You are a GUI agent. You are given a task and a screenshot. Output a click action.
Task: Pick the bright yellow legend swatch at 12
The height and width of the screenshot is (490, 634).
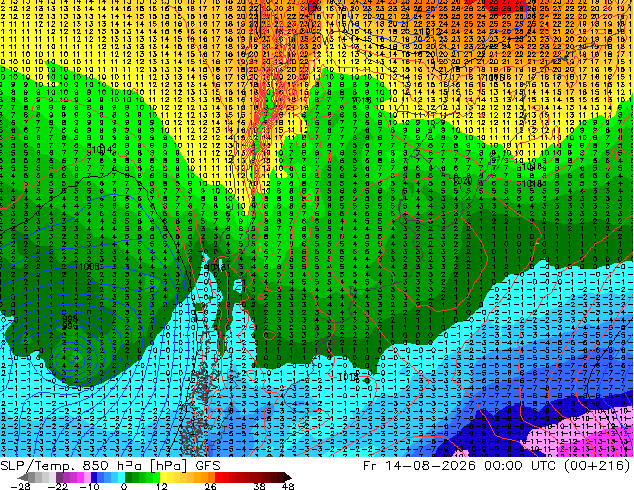click(163, 477)
